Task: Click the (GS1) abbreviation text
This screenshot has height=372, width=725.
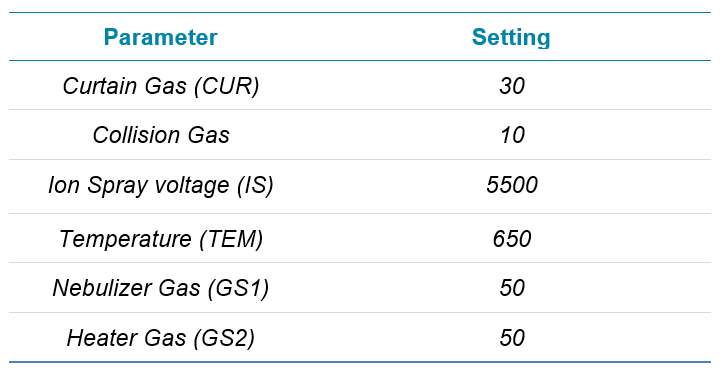Action: click(x=239, y=288)
